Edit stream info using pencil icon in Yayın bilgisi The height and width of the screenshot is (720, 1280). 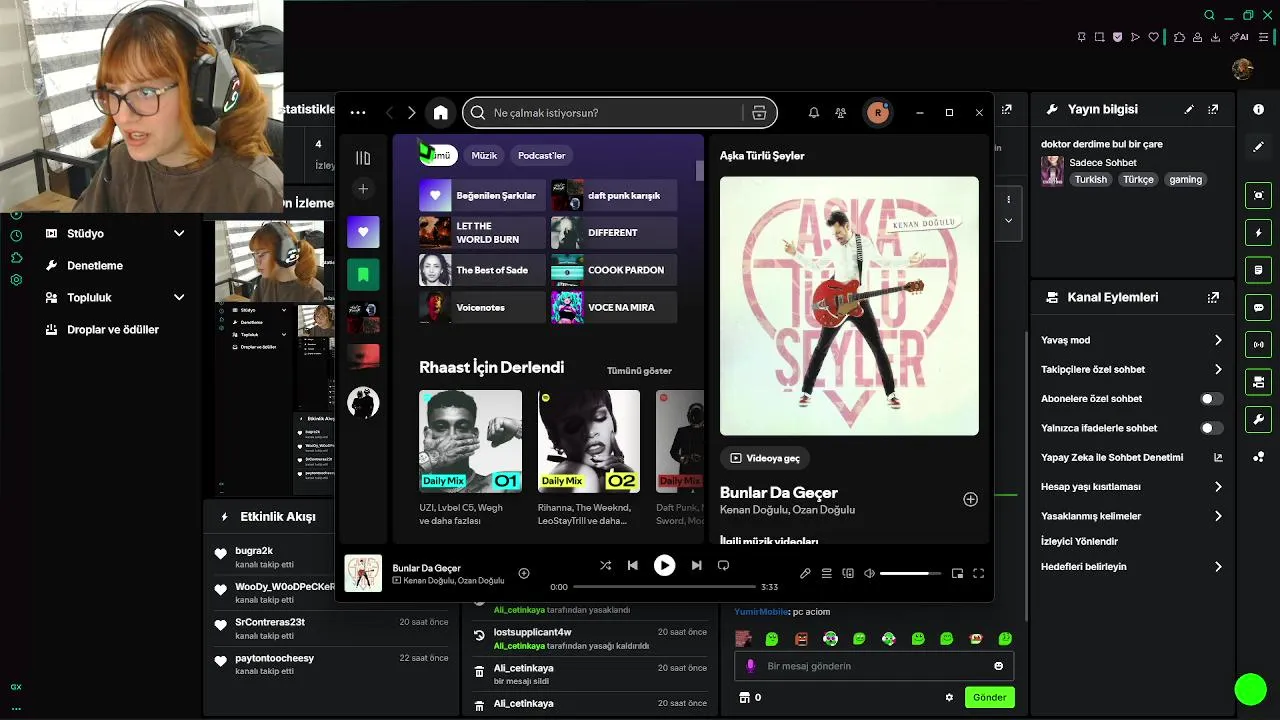tap(1189, 109)
